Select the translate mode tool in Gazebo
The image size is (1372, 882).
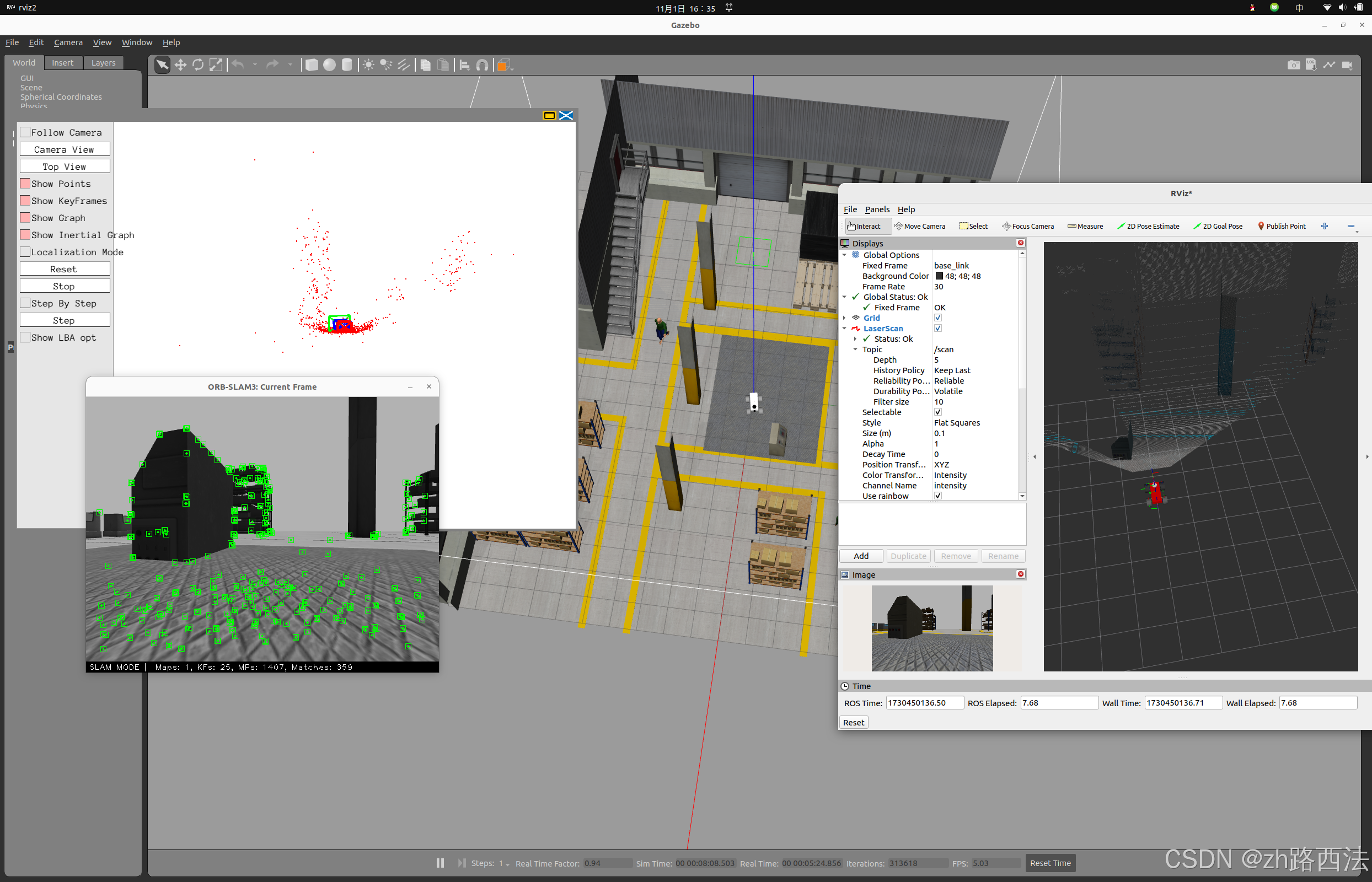click(180, 64)
